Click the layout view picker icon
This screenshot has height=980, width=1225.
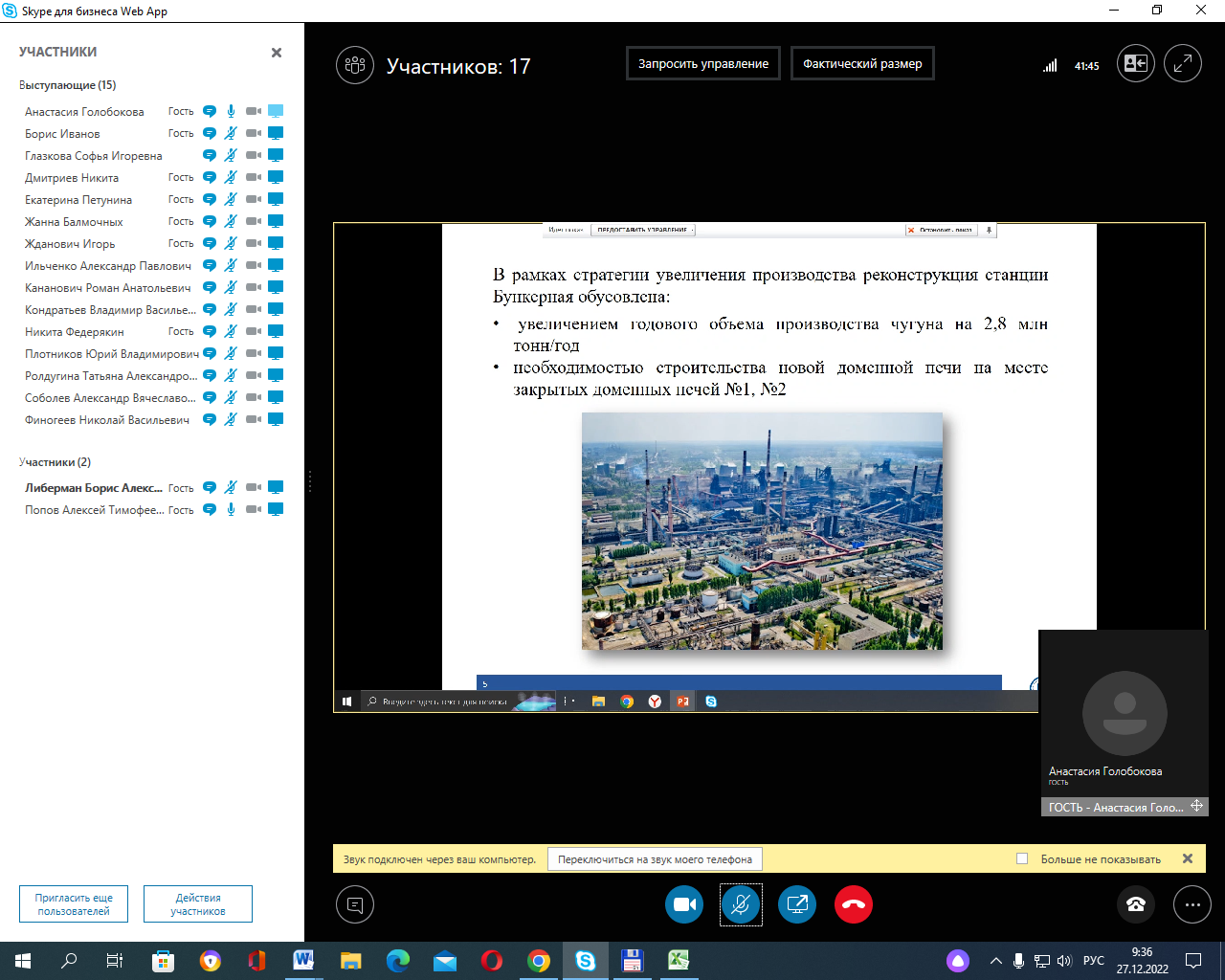1136,65
